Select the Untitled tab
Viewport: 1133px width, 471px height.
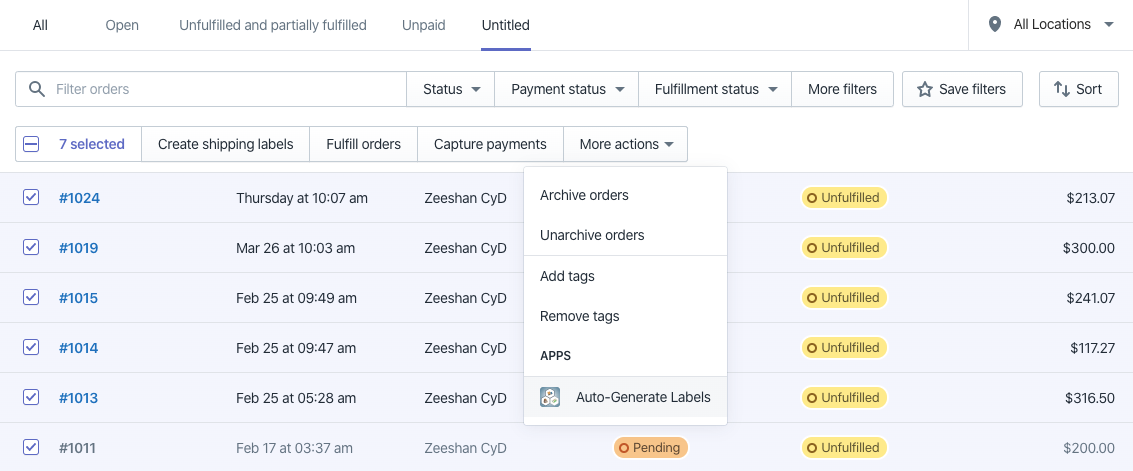(506, 25)
